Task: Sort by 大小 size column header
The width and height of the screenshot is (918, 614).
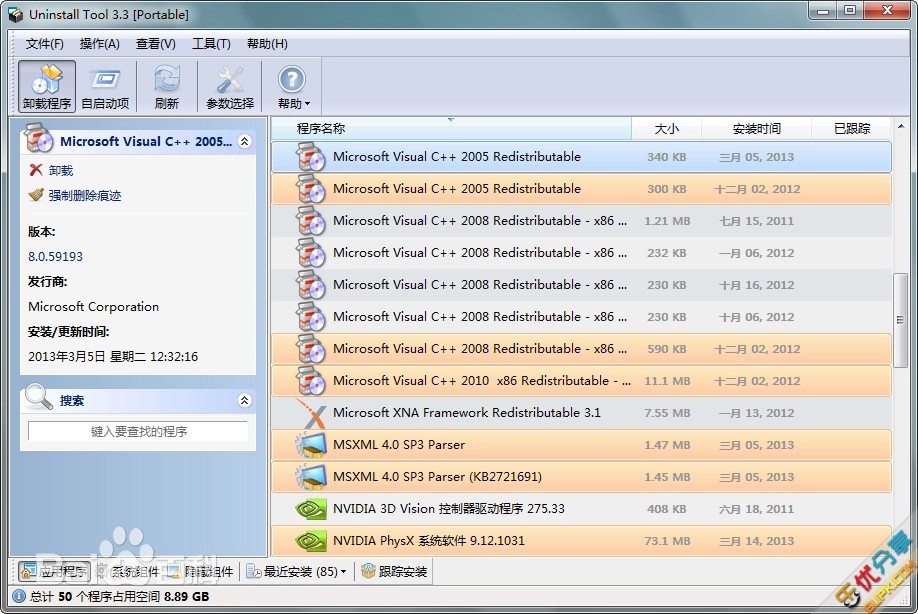Action: pyautogui.click(x=666, y=129)
